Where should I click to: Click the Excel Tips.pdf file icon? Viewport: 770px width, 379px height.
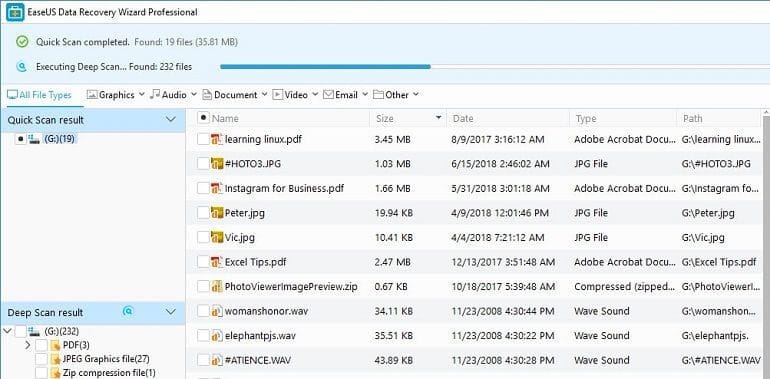point(217,262)
